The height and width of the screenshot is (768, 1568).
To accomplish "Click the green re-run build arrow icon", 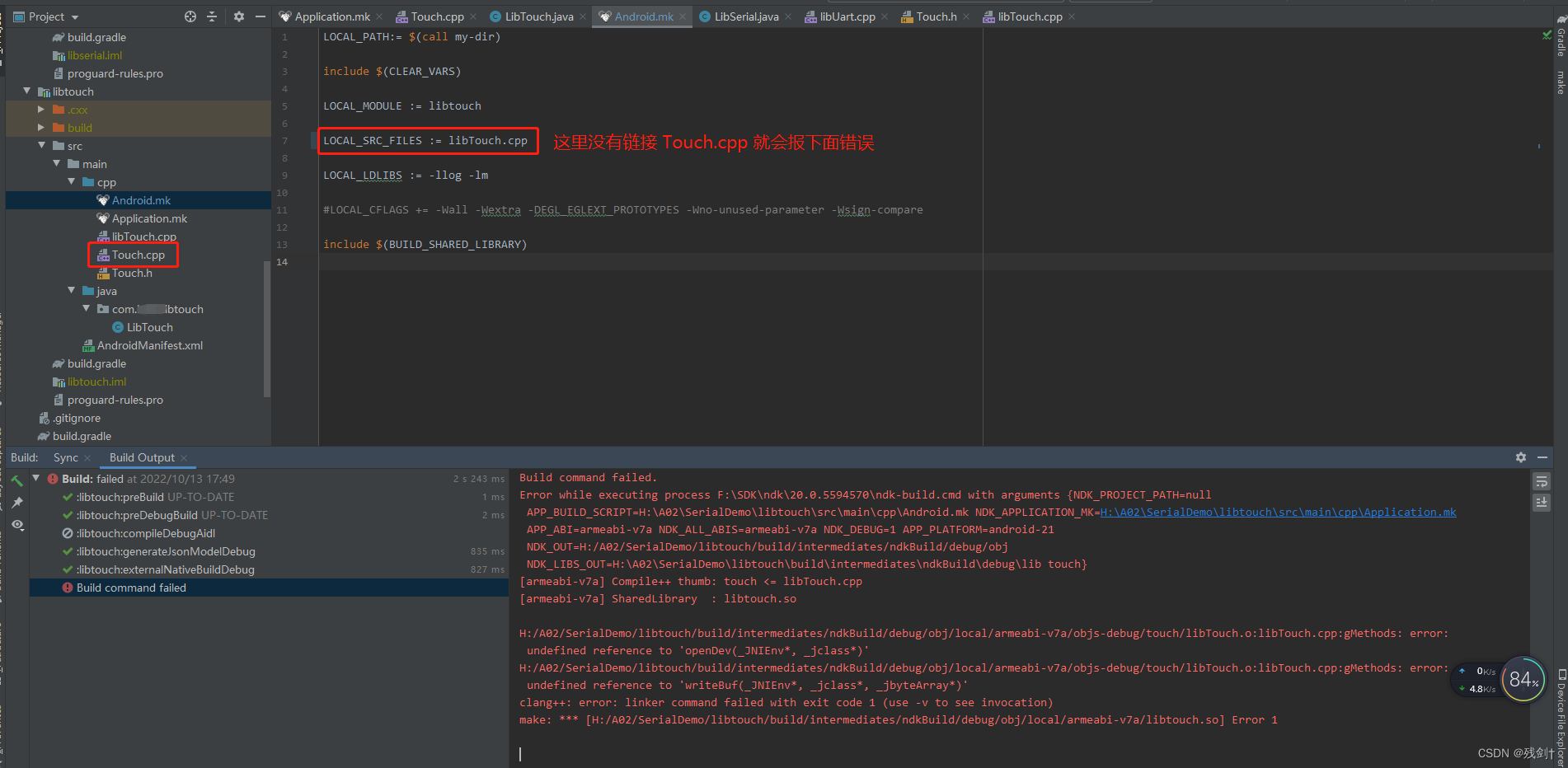I will [16, 479].
